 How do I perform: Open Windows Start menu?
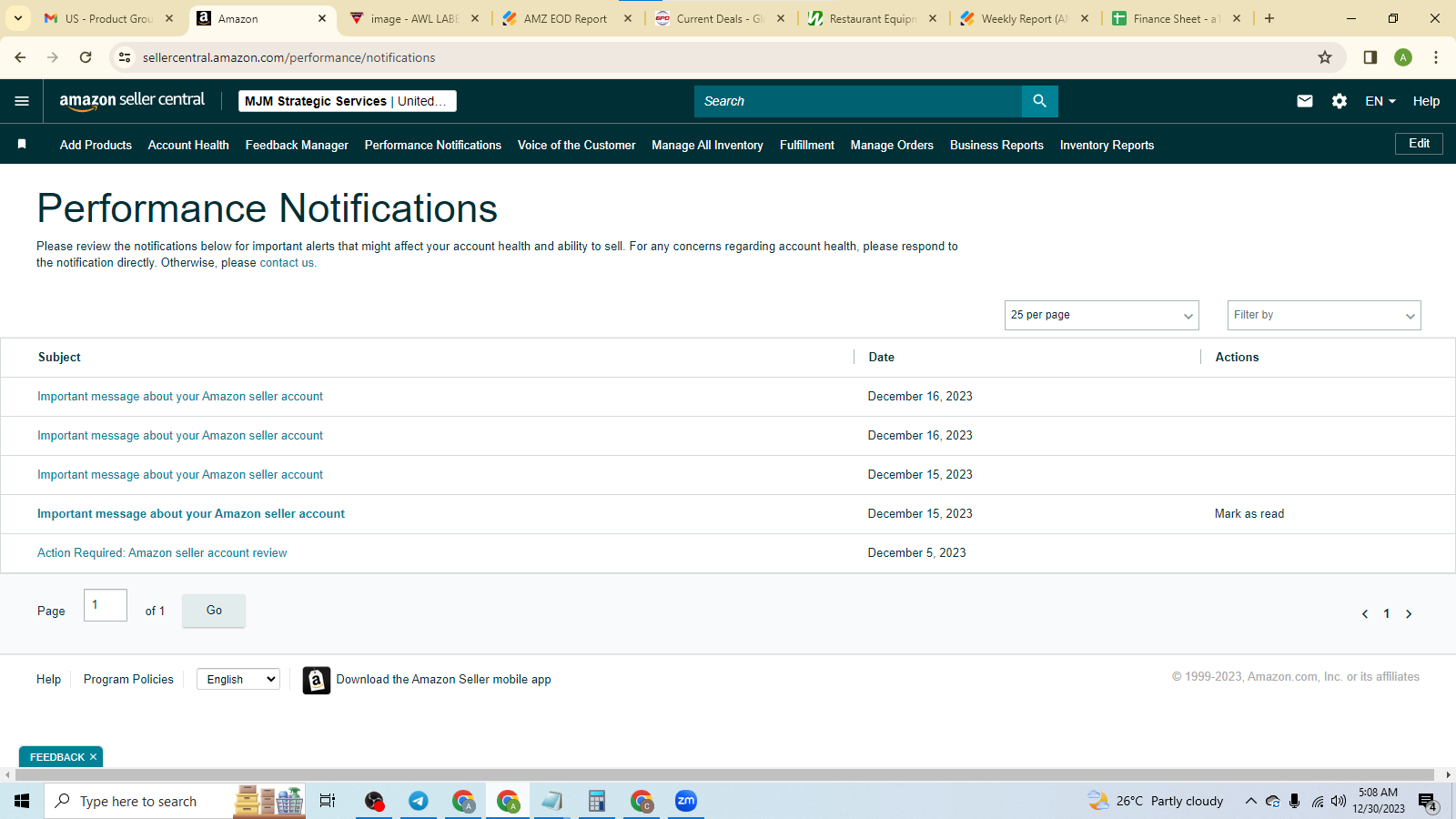(x=22, y=801)
